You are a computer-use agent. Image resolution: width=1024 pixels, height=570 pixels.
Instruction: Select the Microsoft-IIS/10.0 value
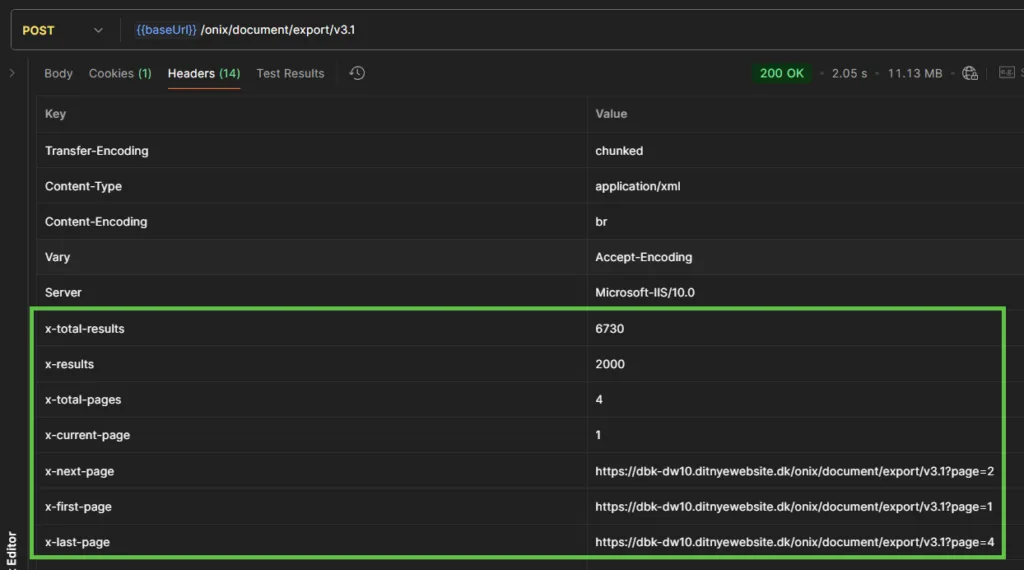pyautogui.click(x=645, y=293)
